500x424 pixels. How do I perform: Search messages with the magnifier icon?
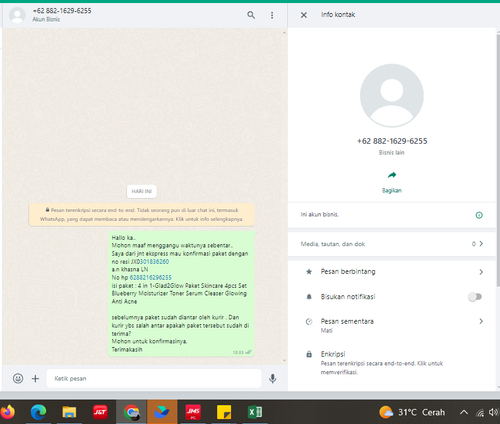pyautogui.click(x=251, y=15)
